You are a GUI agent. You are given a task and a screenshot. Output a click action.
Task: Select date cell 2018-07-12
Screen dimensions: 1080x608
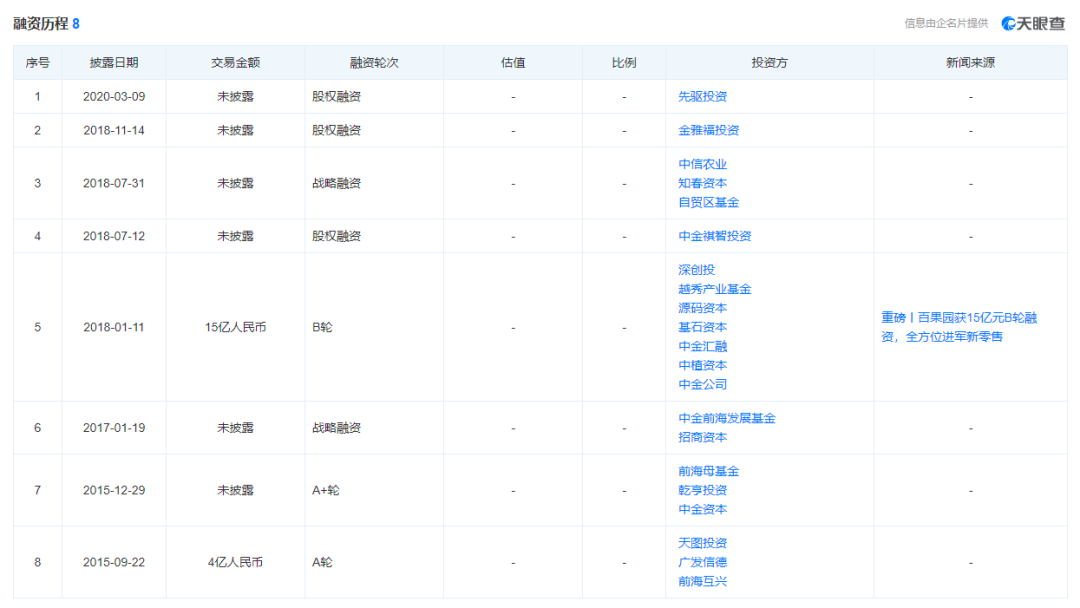click(114, 236)
